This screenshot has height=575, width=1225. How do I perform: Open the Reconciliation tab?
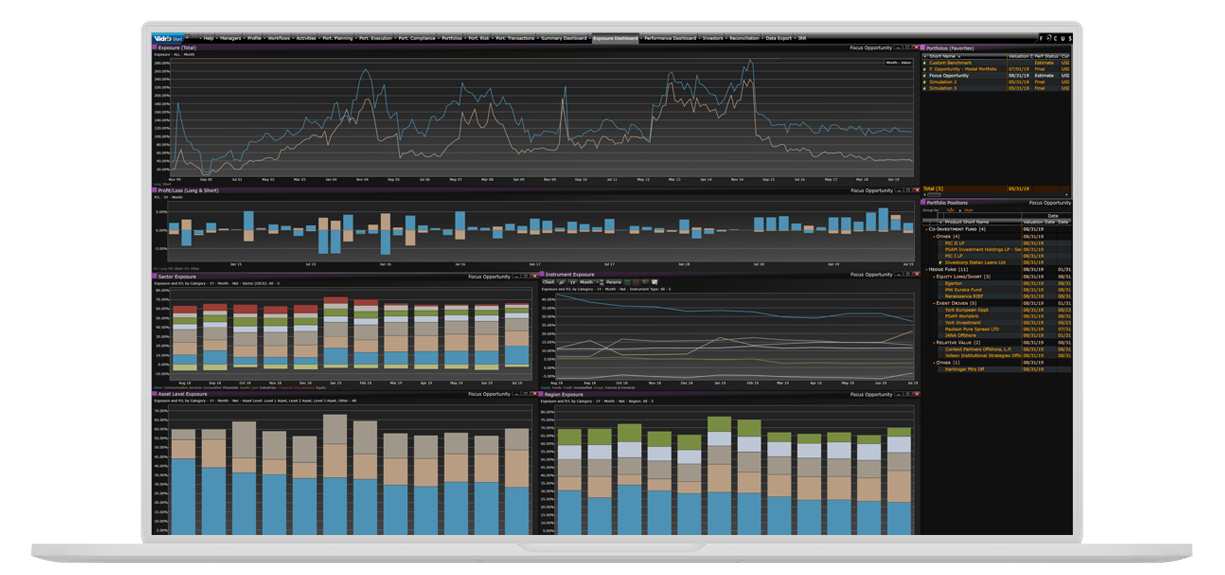pos(744,38)
